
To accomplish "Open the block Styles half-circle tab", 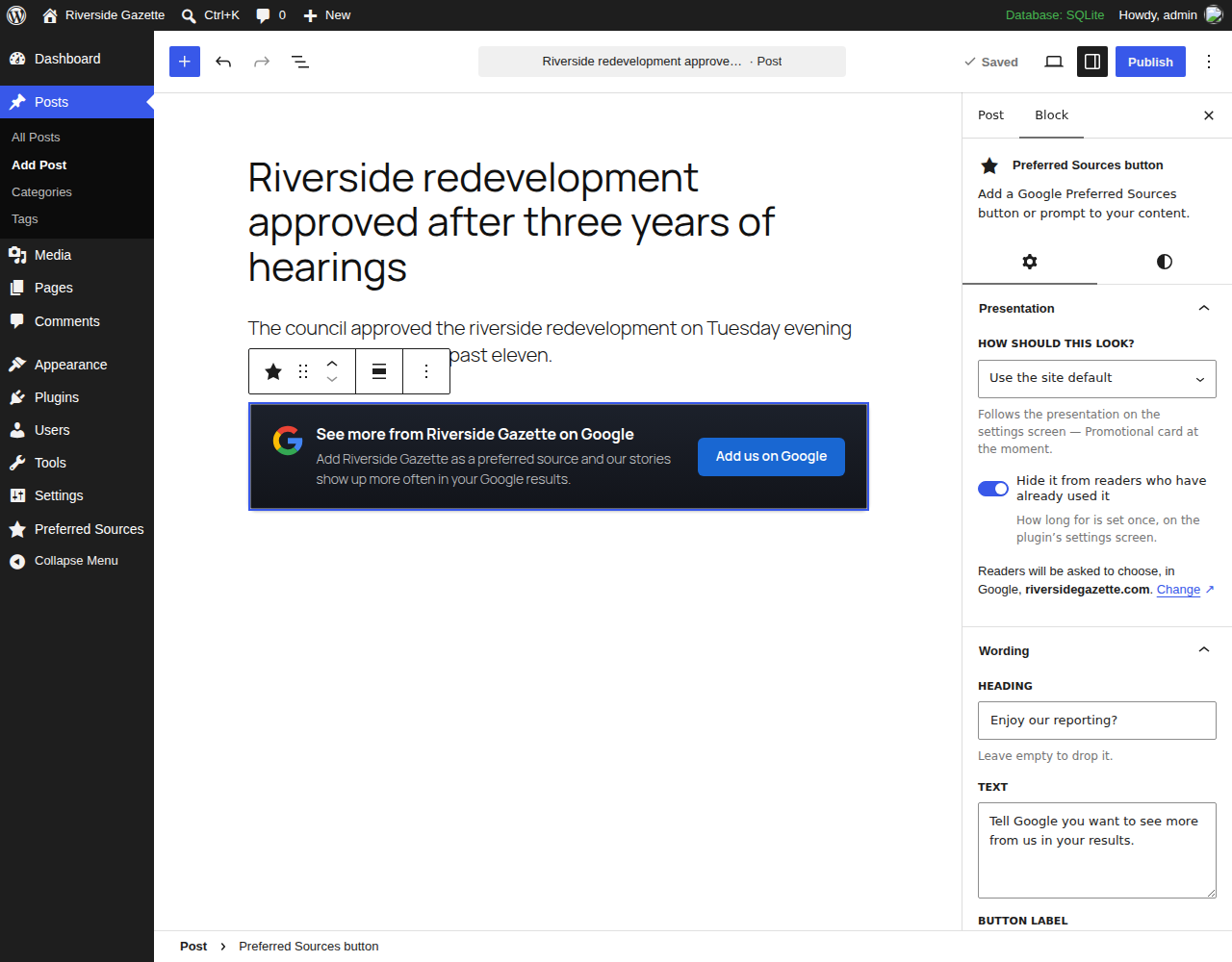I will pos(1165,262).
